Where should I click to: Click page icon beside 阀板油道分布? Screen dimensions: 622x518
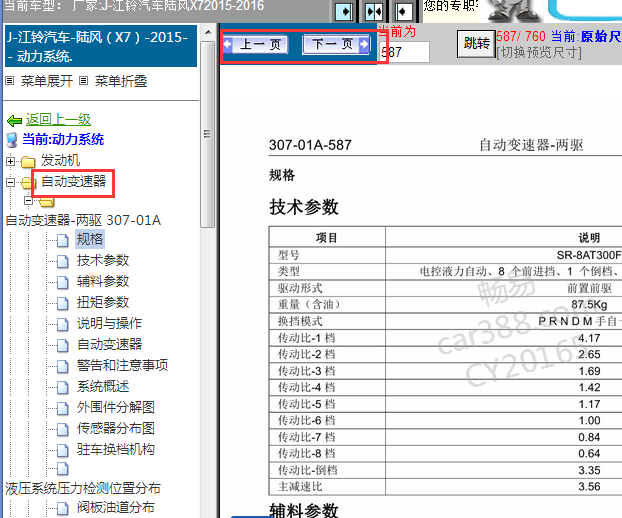(x=62, y=508)
